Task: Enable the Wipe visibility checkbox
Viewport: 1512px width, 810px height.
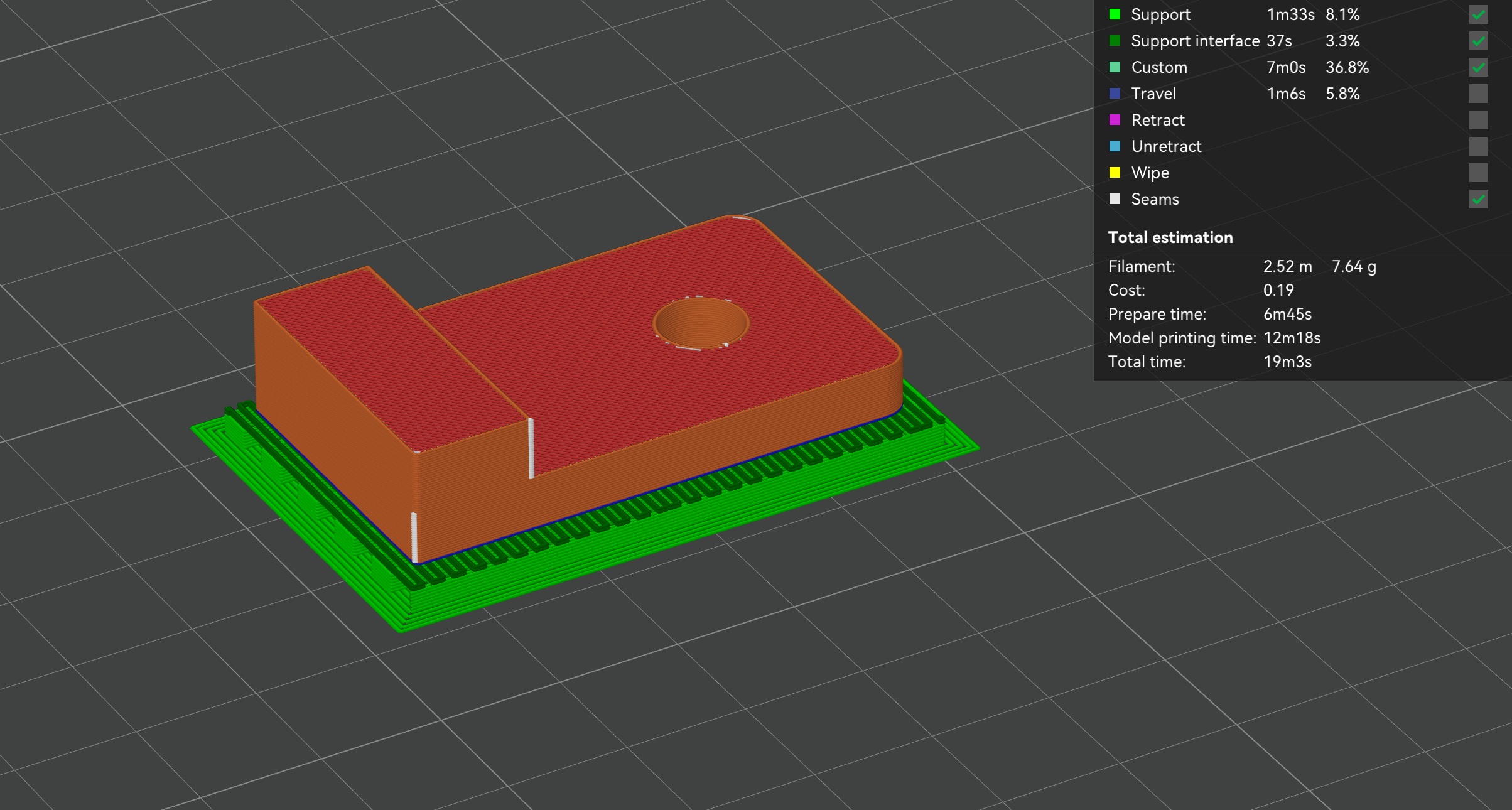Action: 1478,173
